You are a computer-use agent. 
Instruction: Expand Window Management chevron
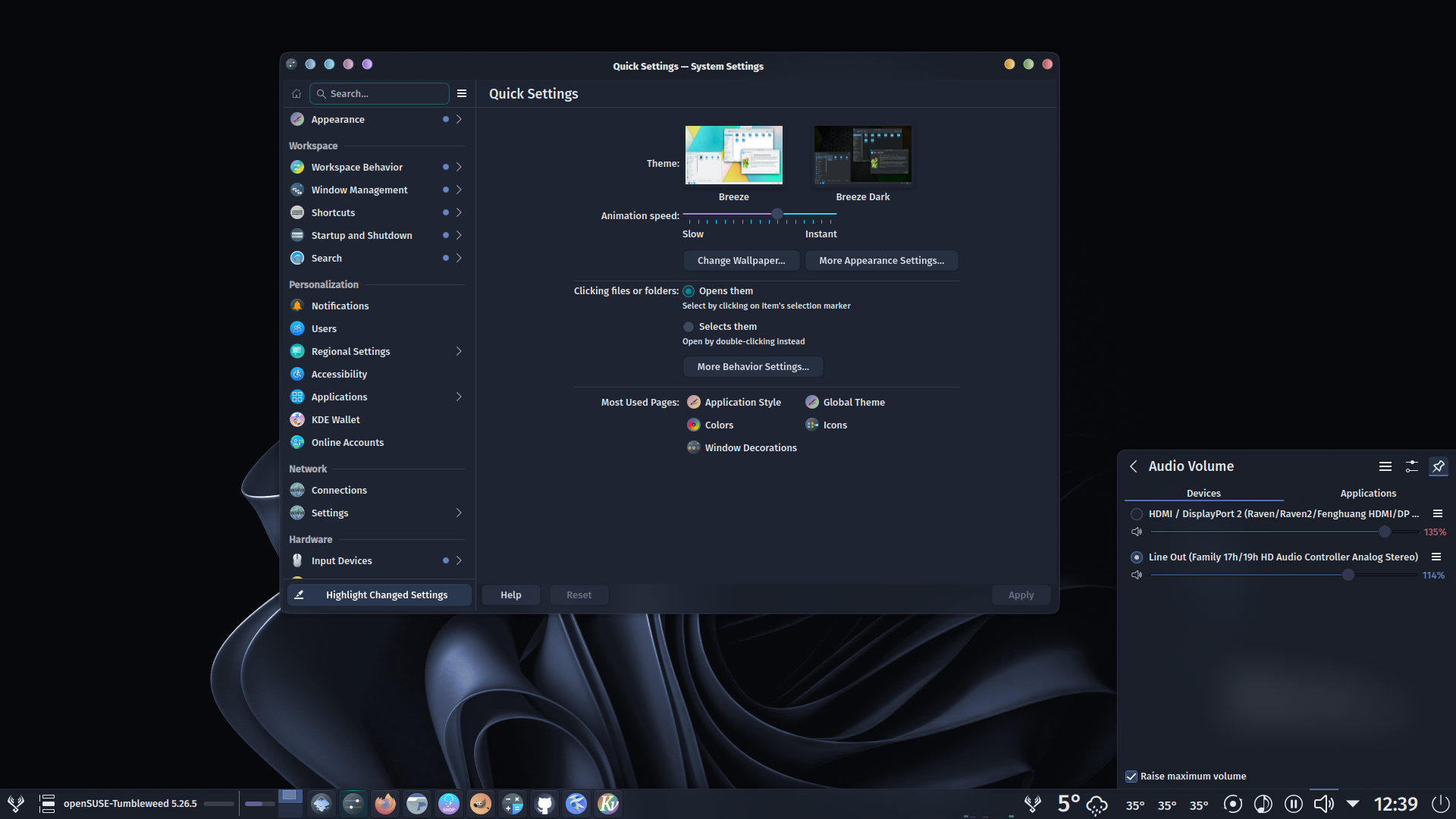[459, 190]
